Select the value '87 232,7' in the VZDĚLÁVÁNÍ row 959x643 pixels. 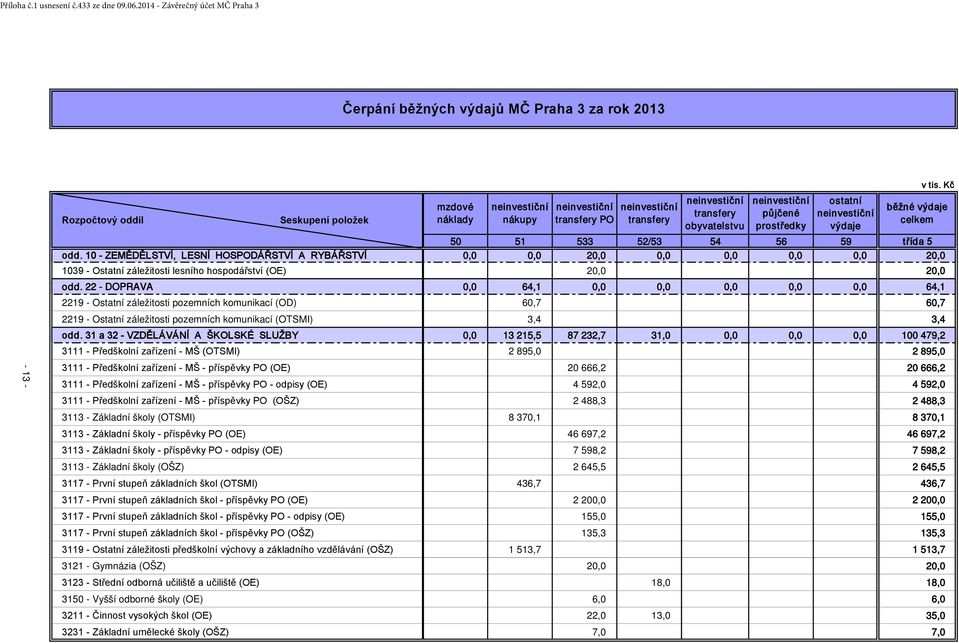click(x=587, y=336)
